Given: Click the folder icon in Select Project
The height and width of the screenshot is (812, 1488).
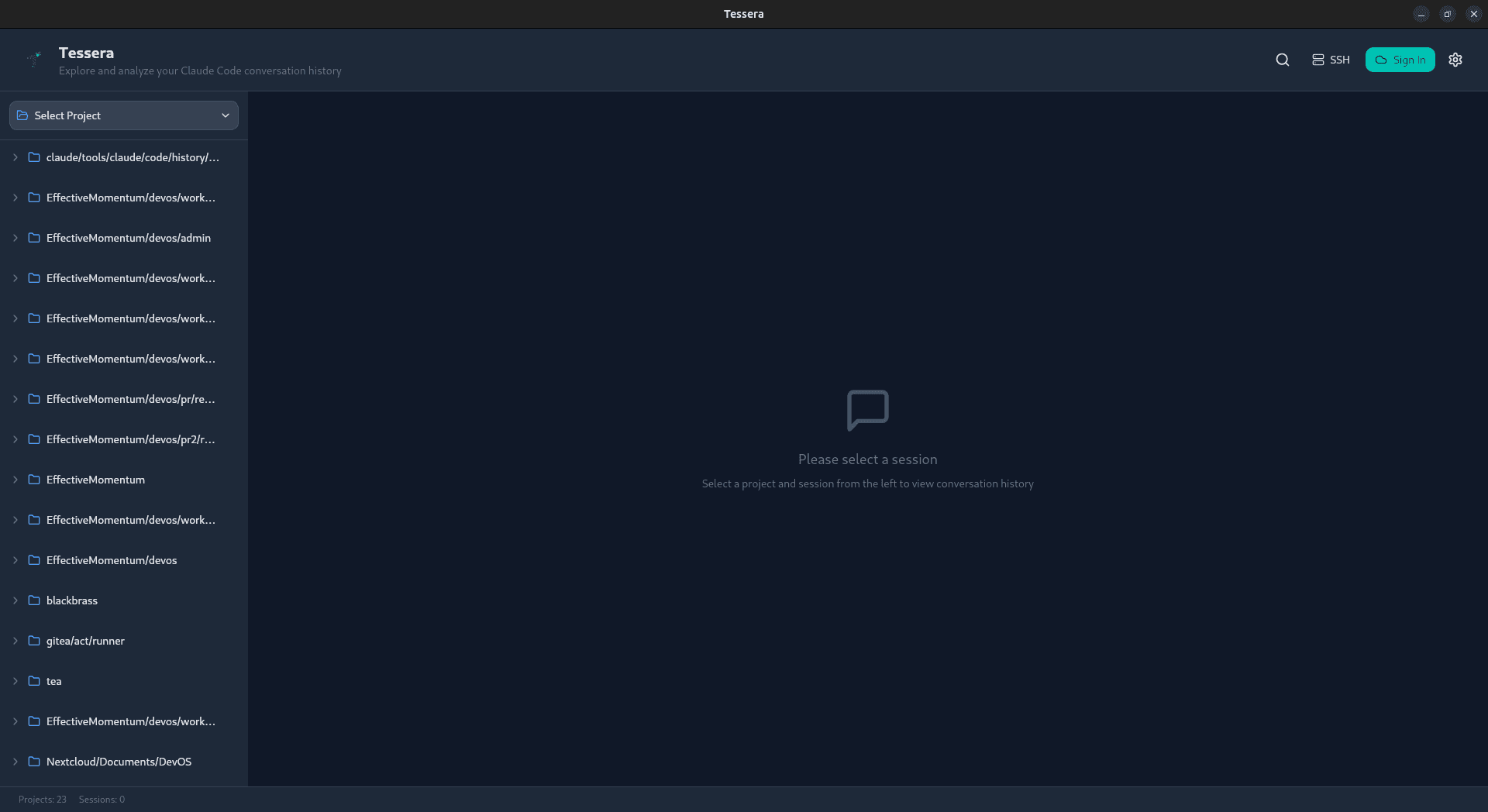Looking at the screenshot, I should coord(22,115).
